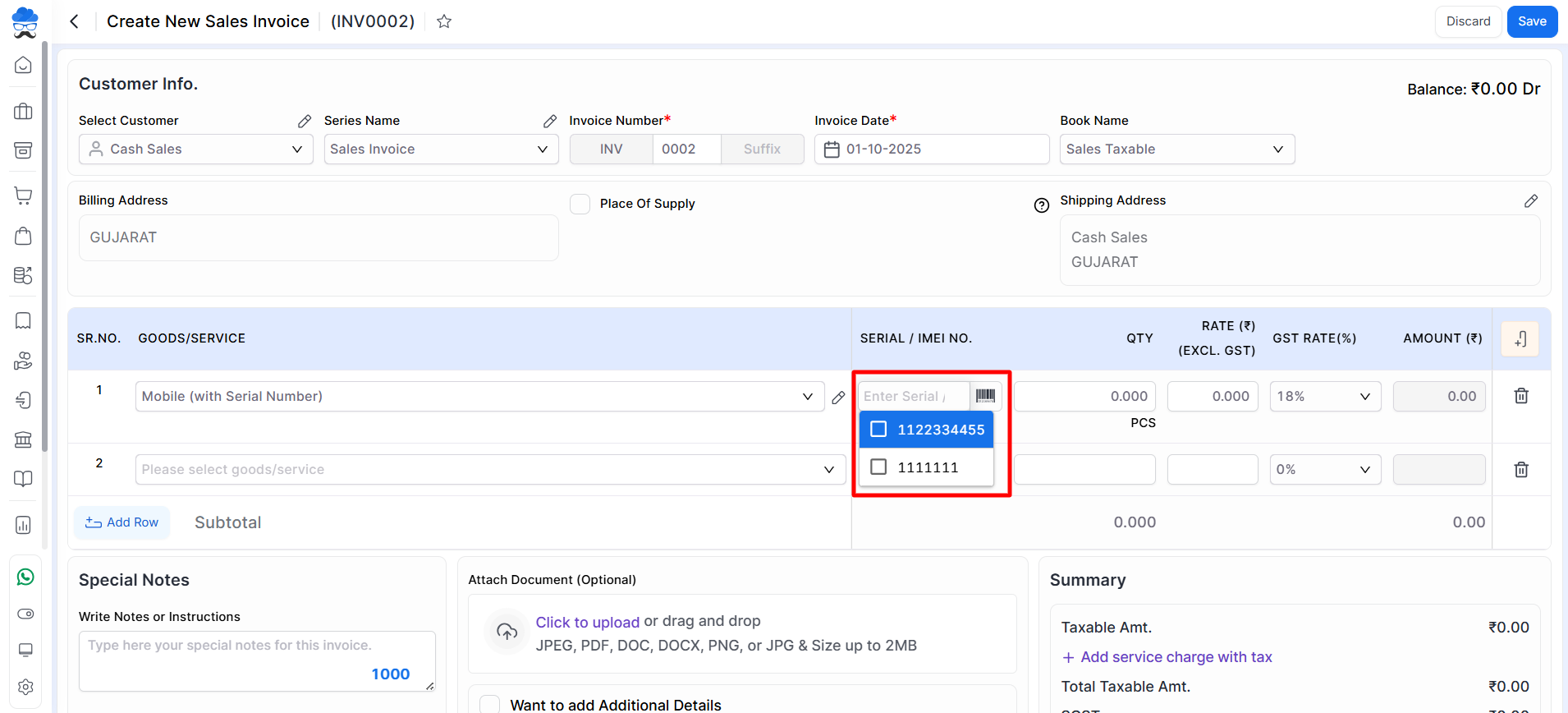Click the Save button

click(1531, 21)
